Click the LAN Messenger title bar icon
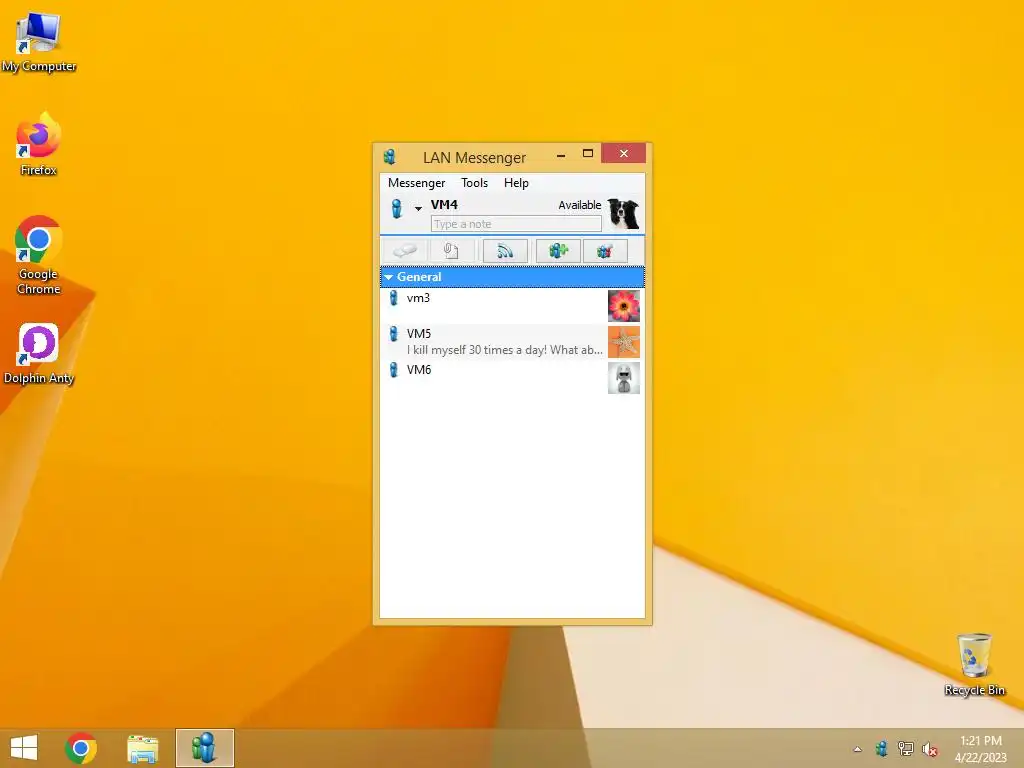Viewport: 1024px width, 768px height. (x=391, y=157)
